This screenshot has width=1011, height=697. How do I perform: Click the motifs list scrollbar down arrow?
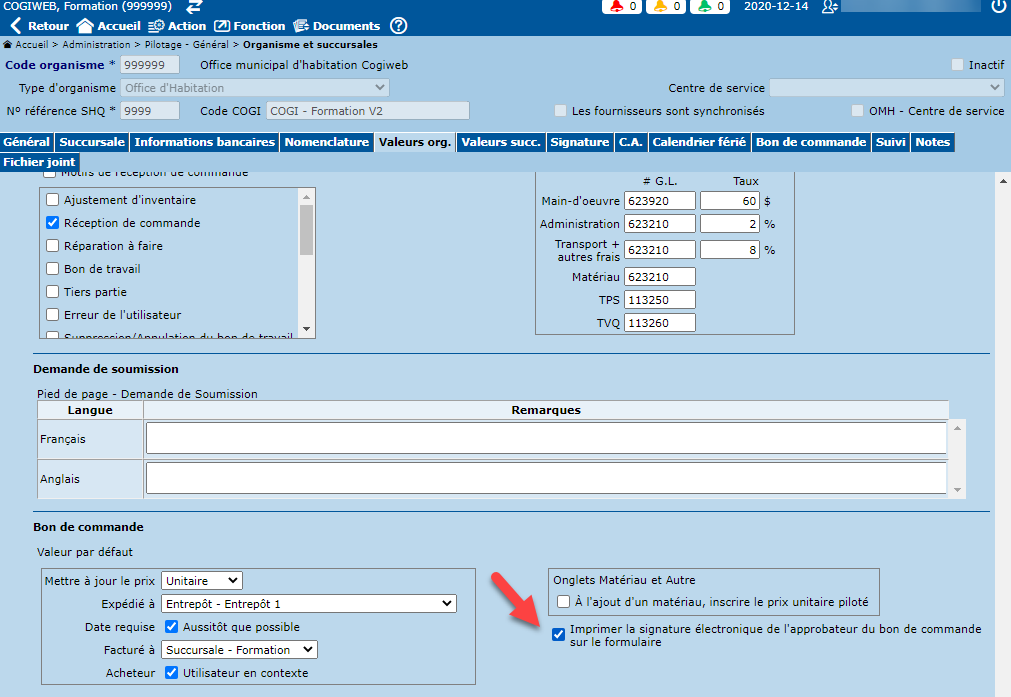pos(307,330)
